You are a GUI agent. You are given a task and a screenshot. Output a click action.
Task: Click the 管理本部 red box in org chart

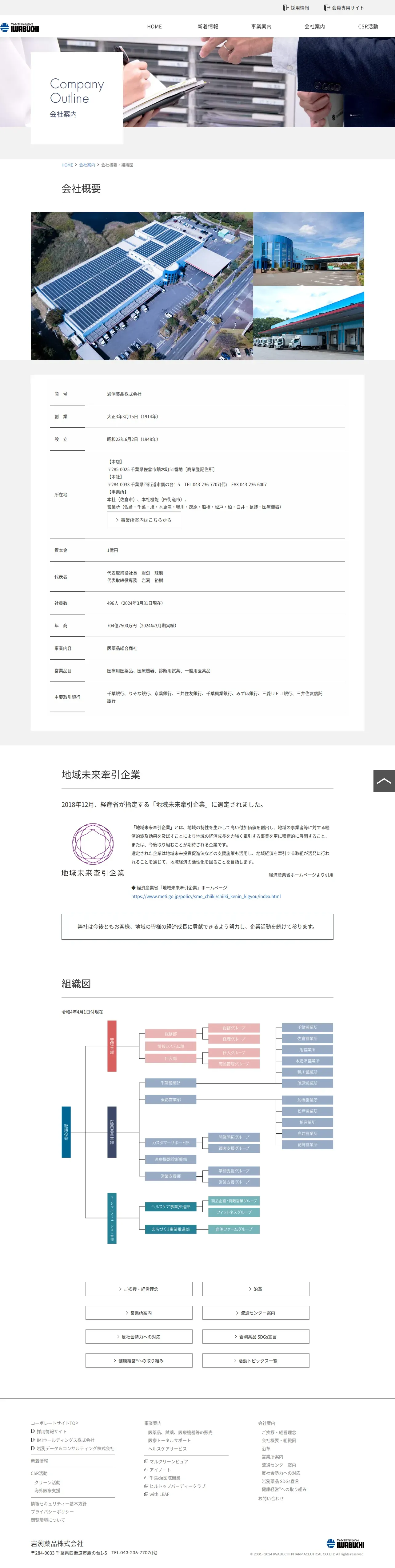112,1046
